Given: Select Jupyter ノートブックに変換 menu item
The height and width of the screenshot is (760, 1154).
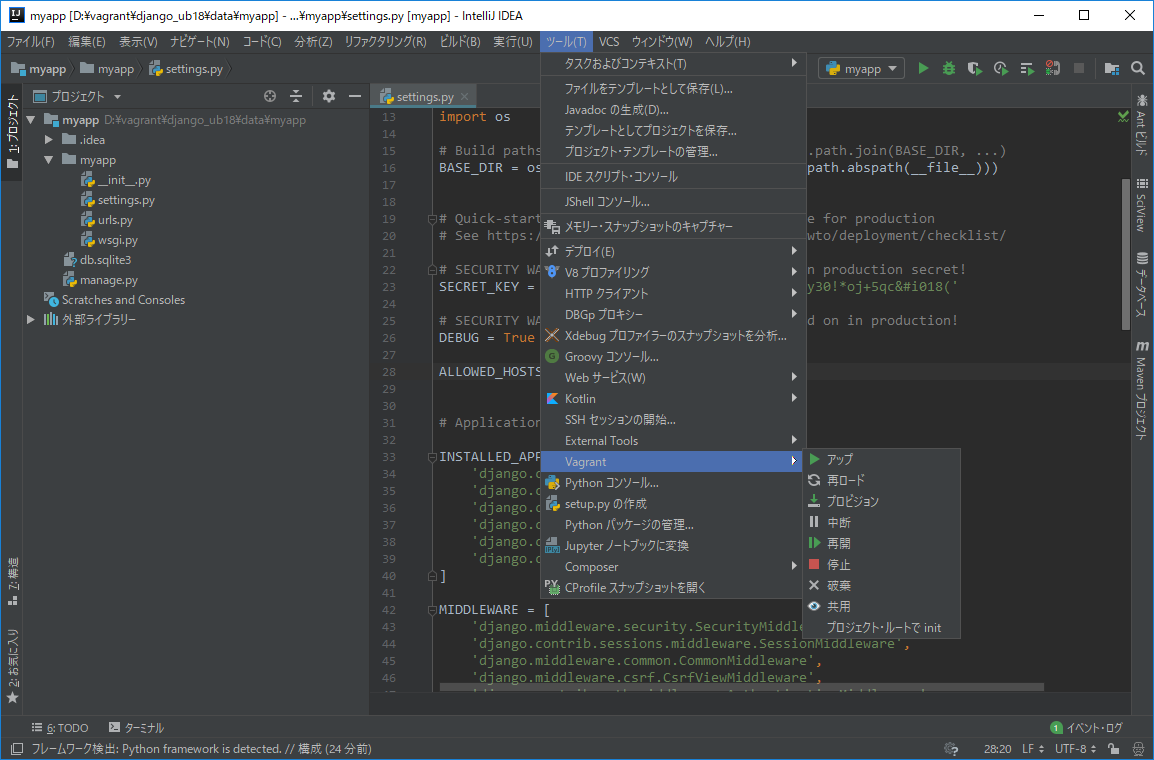Looking at the screenshot, I should [673, 546].
